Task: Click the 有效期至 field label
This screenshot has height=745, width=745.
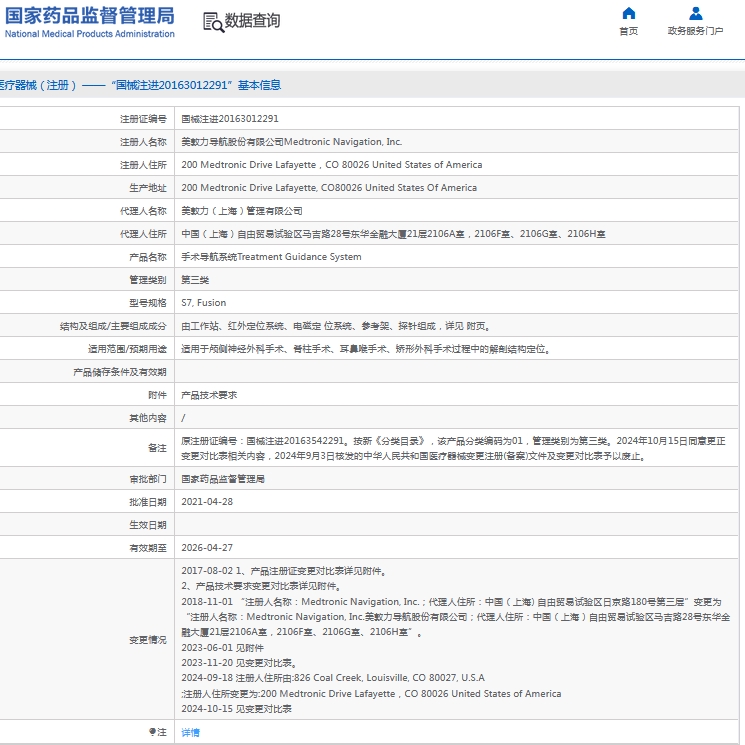Action: tap(148, 548)
